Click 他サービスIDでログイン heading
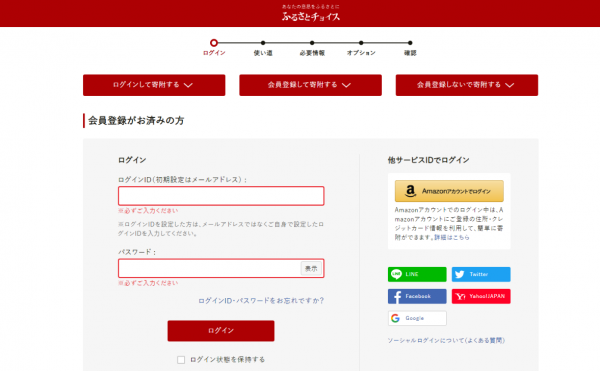 (x=428, y=160)
